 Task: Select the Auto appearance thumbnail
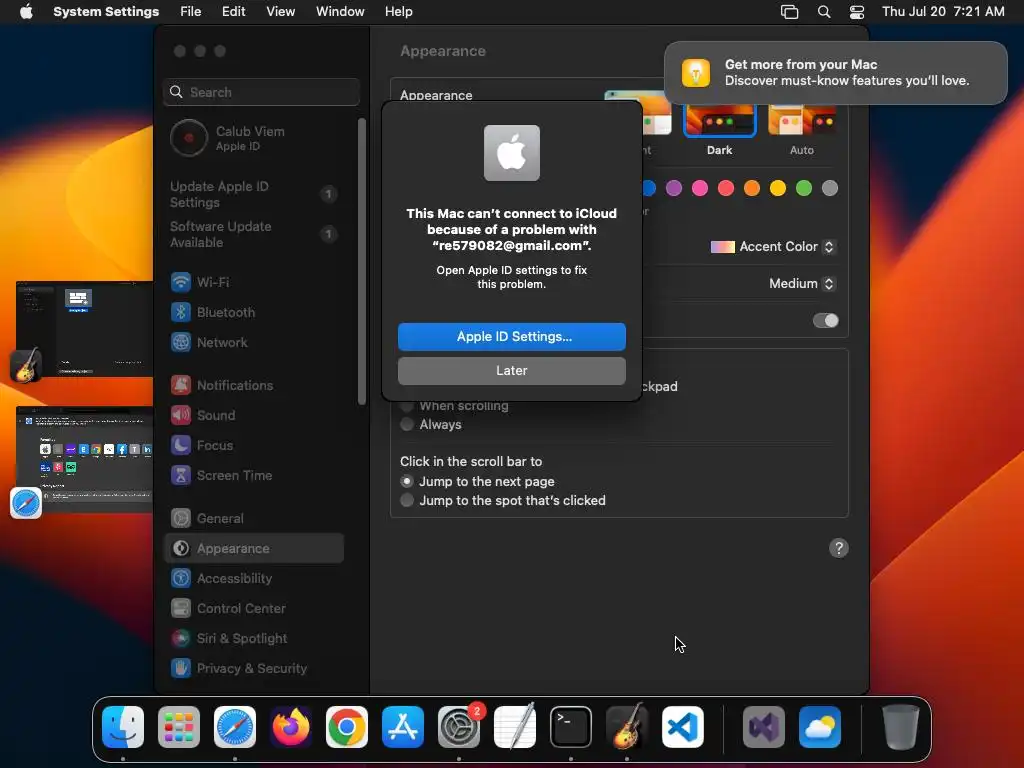[x=802, y=120]
